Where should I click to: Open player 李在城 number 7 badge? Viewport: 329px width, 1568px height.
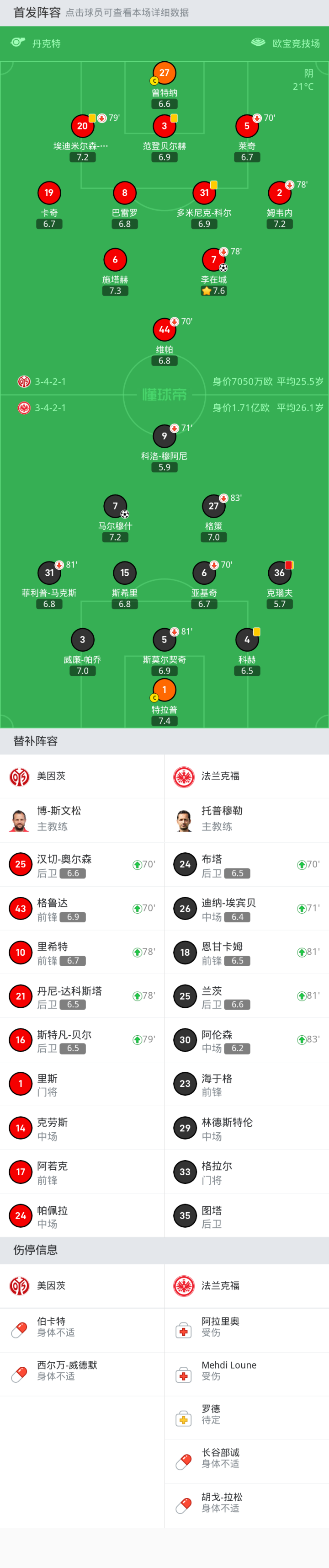[x=213, y=260]
